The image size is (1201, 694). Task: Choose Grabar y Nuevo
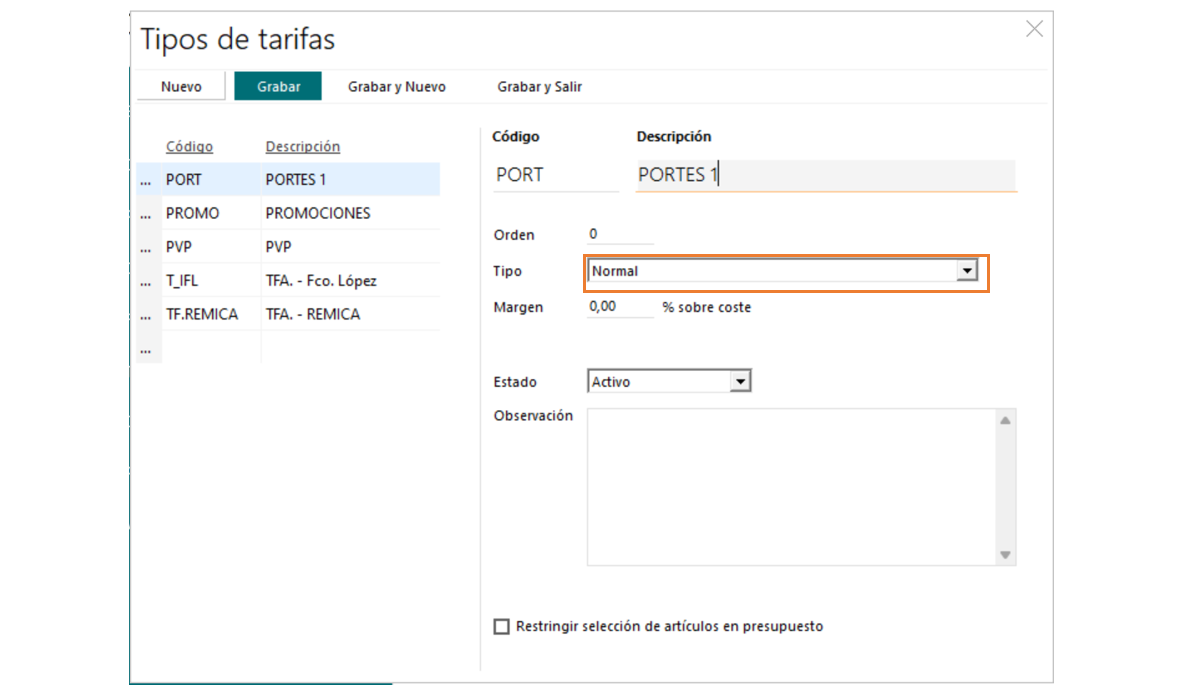click(x=396, y=87)
